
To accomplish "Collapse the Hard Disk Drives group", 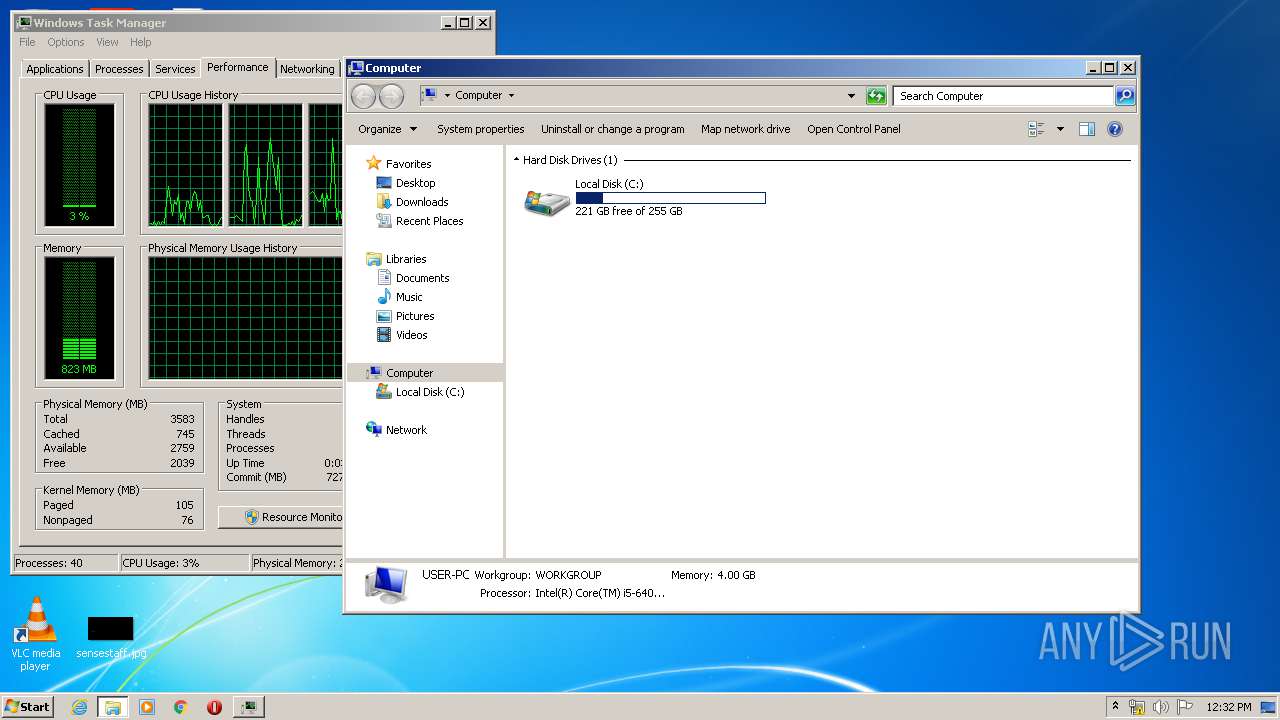I will pos(516,160).
